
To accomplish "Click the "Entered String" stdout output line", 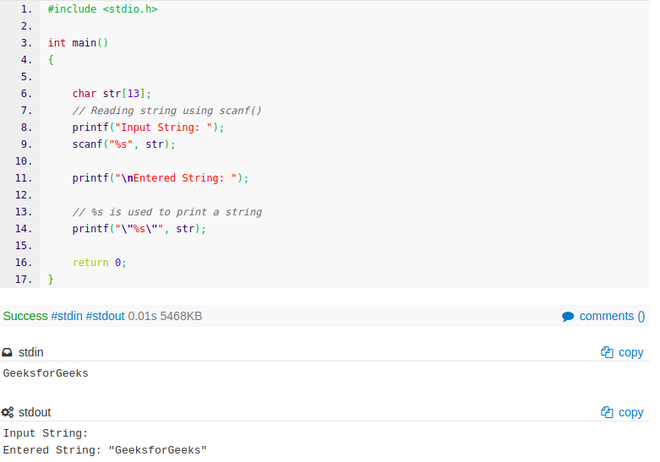I will (104, 450).
